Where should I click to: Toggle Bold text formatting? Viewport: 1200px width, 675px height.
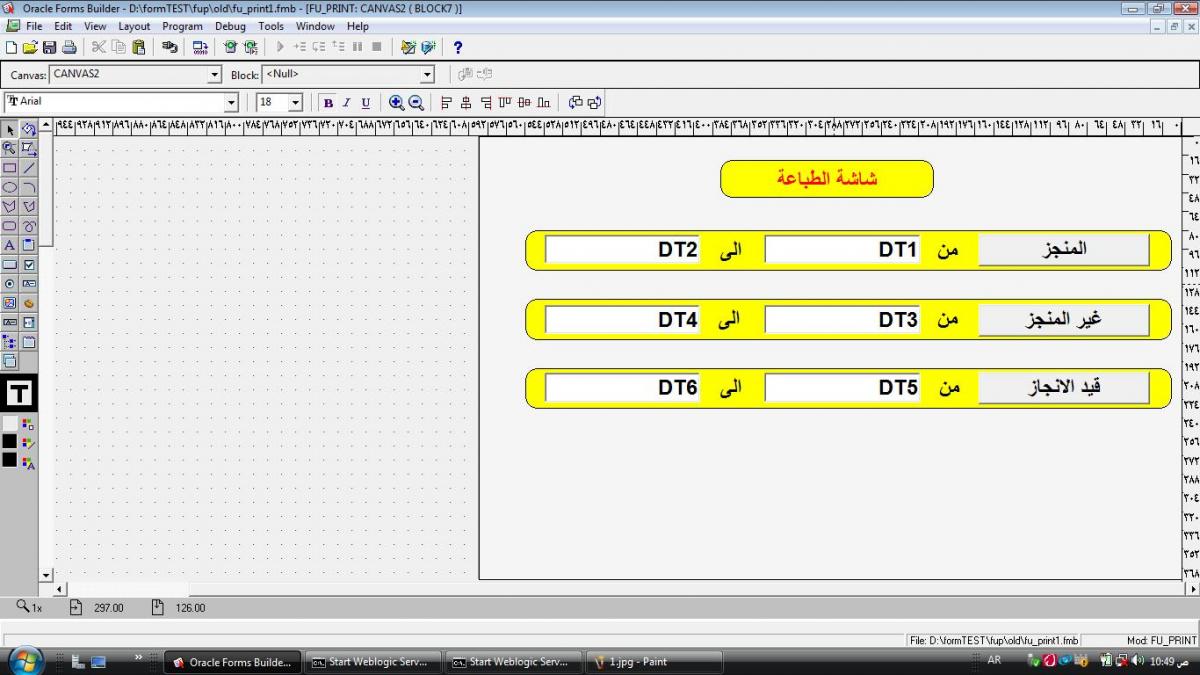coord(328,102)
